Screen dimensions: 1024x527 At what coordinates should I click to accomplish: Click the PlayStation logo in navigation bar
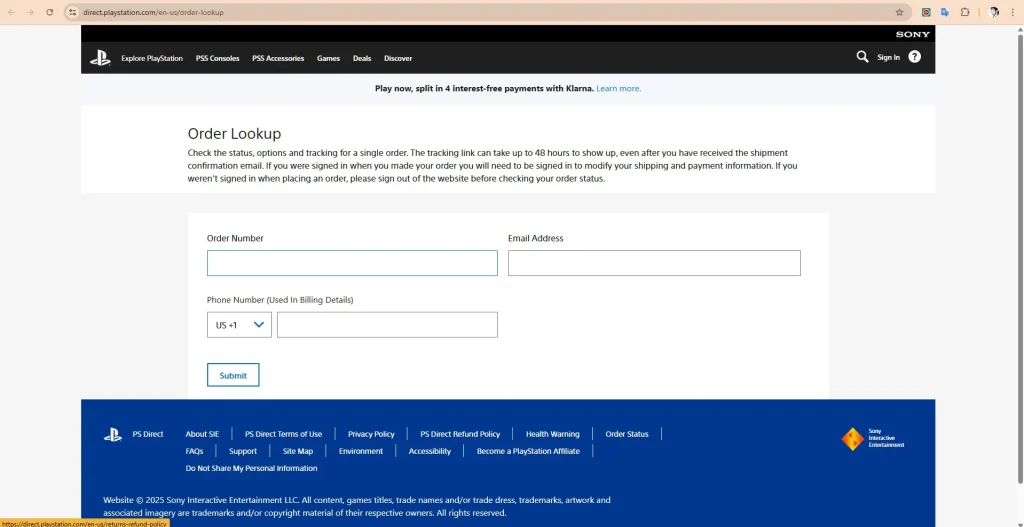[100, 58]
